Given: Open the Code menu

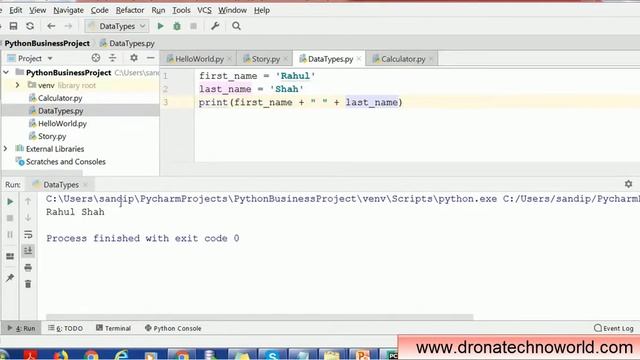Looking at the screenshot, I should coord(99,10).
